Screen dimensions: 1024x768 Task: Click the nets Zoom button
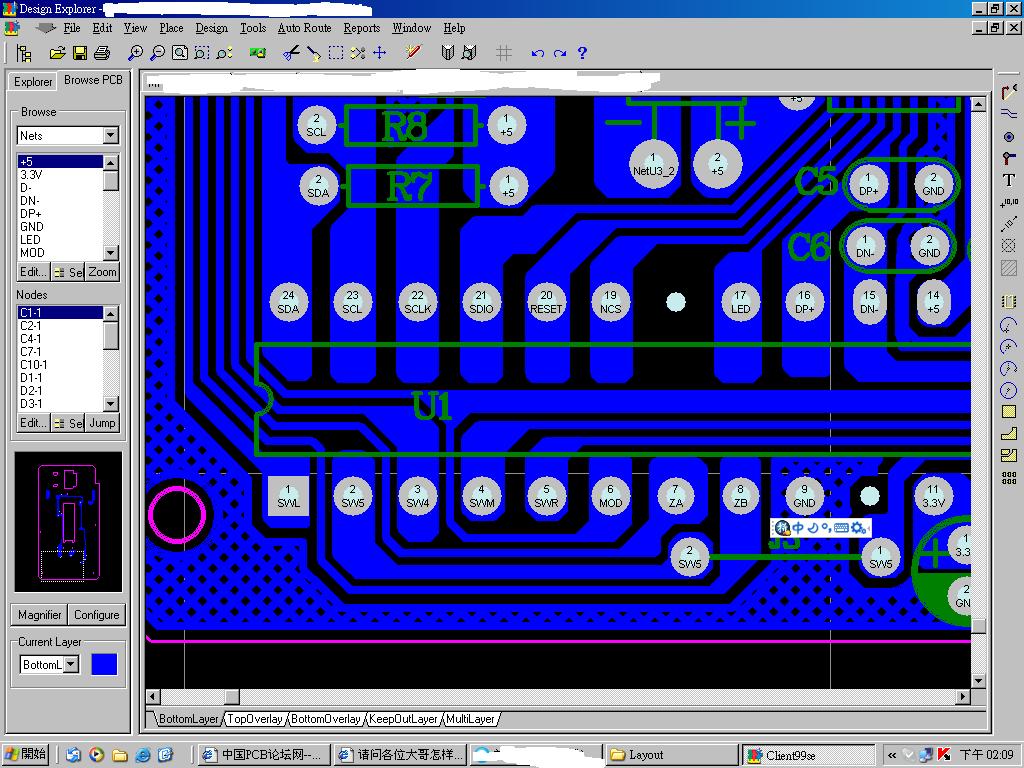coord(103,272)
